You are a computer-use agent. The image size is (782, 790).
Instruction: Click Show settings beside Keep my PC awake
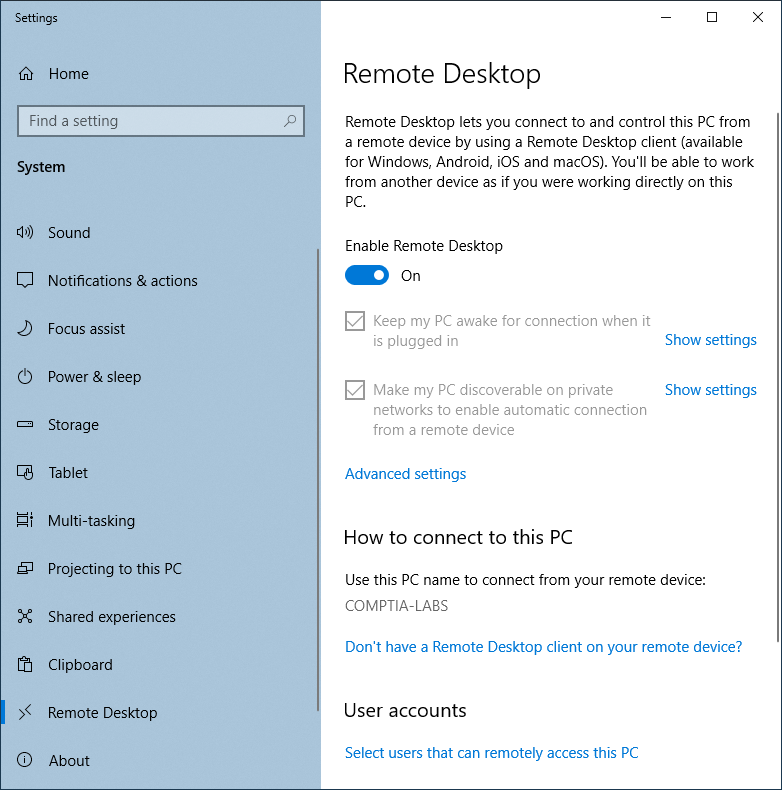point(710,340)
